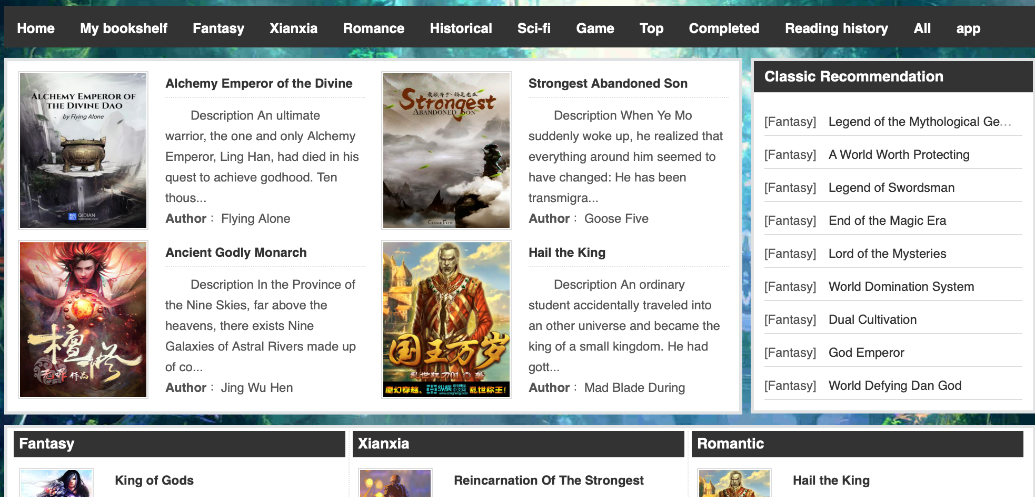1035x497 pixels.
Task: Select World Domination System from recommendations
Action: point(901,287)
